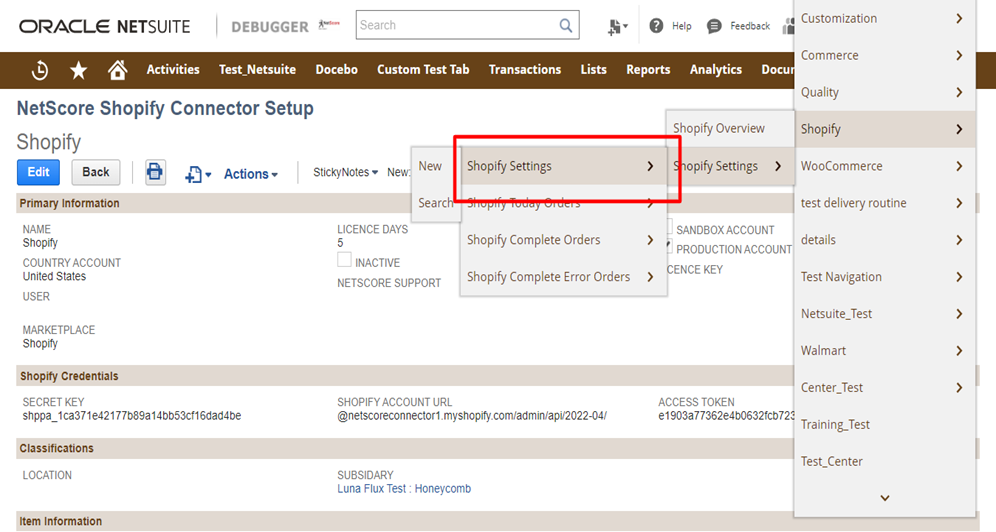The width and height of the screenshot is (996, 532).
Task: Select the Walmart menu entry
Action: click(884, 350)
